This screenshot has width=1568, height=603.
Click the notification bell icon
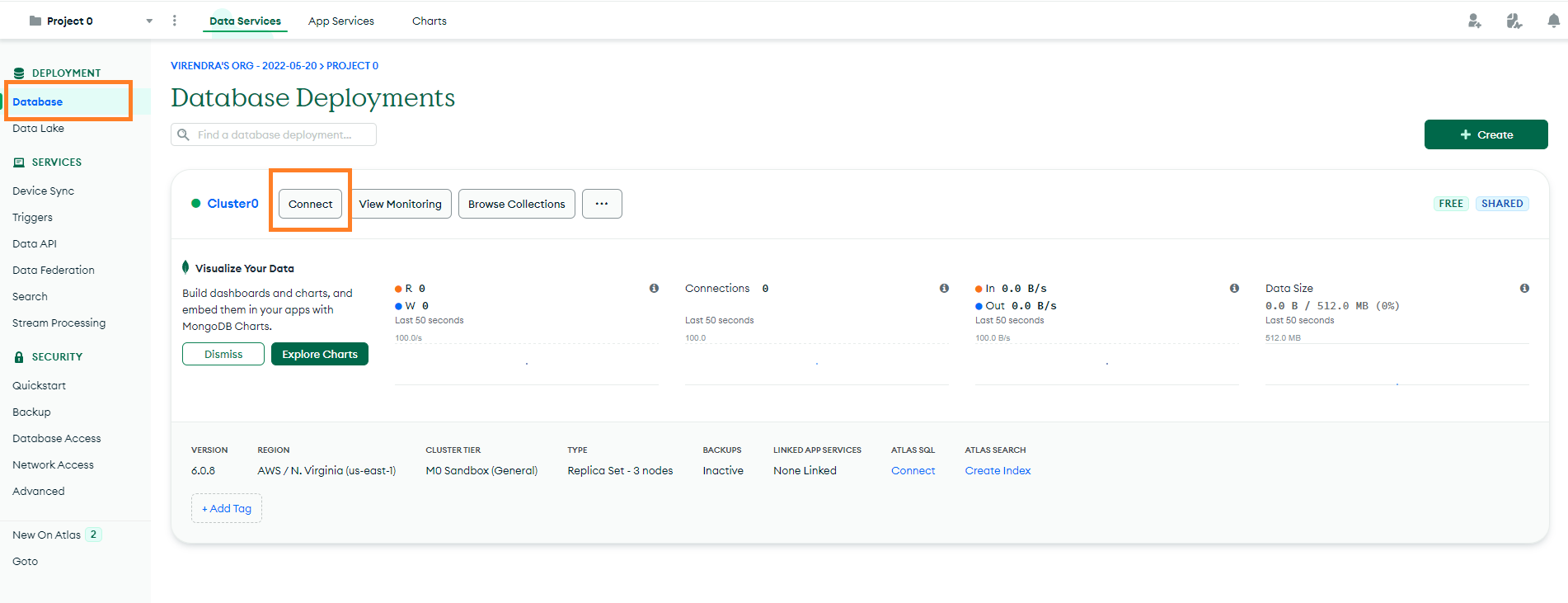[x=1553, y=21]
